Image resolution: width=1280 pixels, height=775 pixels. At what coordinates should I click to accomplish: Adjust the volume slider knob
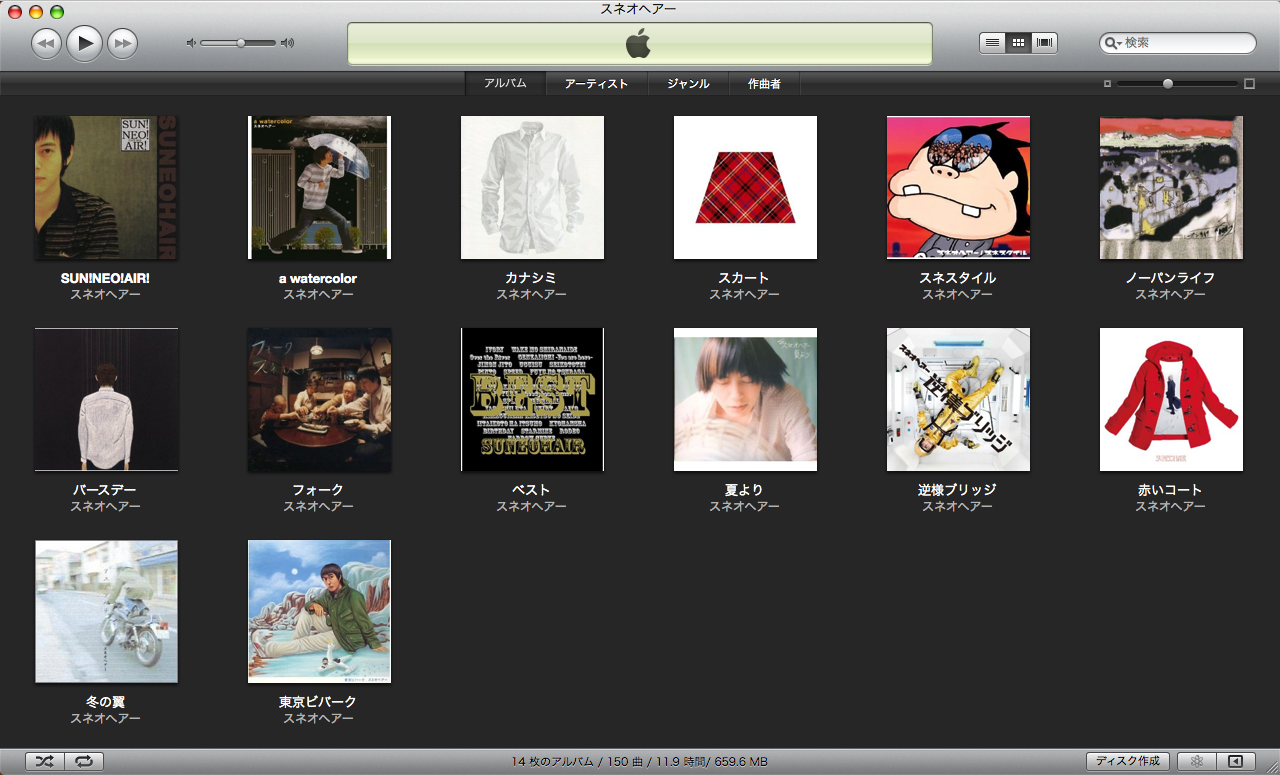[x=241, y=43]
